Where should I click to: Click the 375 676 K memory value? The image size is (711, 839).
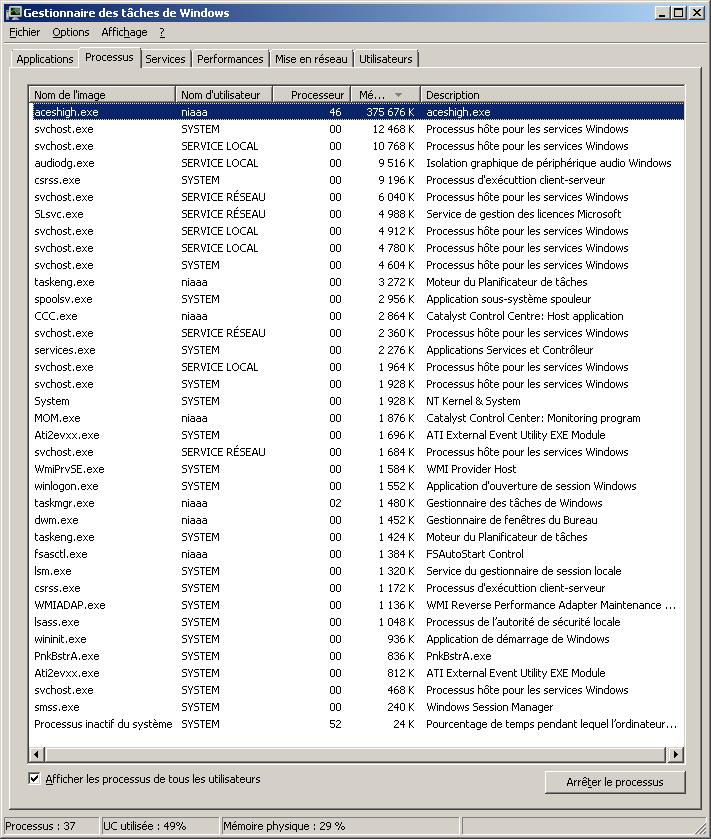tap(391, 112)
